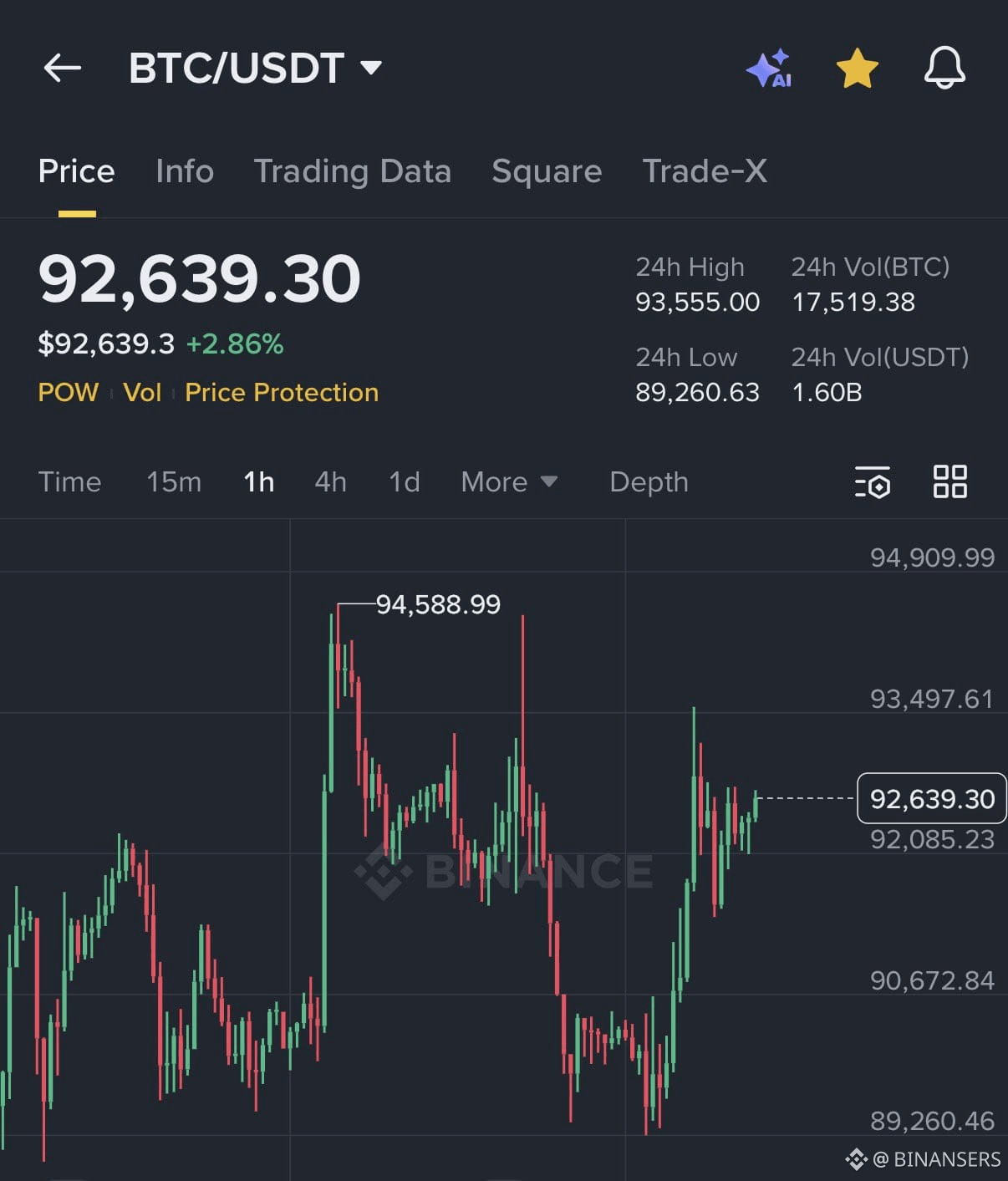Open notifications via the bell icon

(x=945, y=69)
